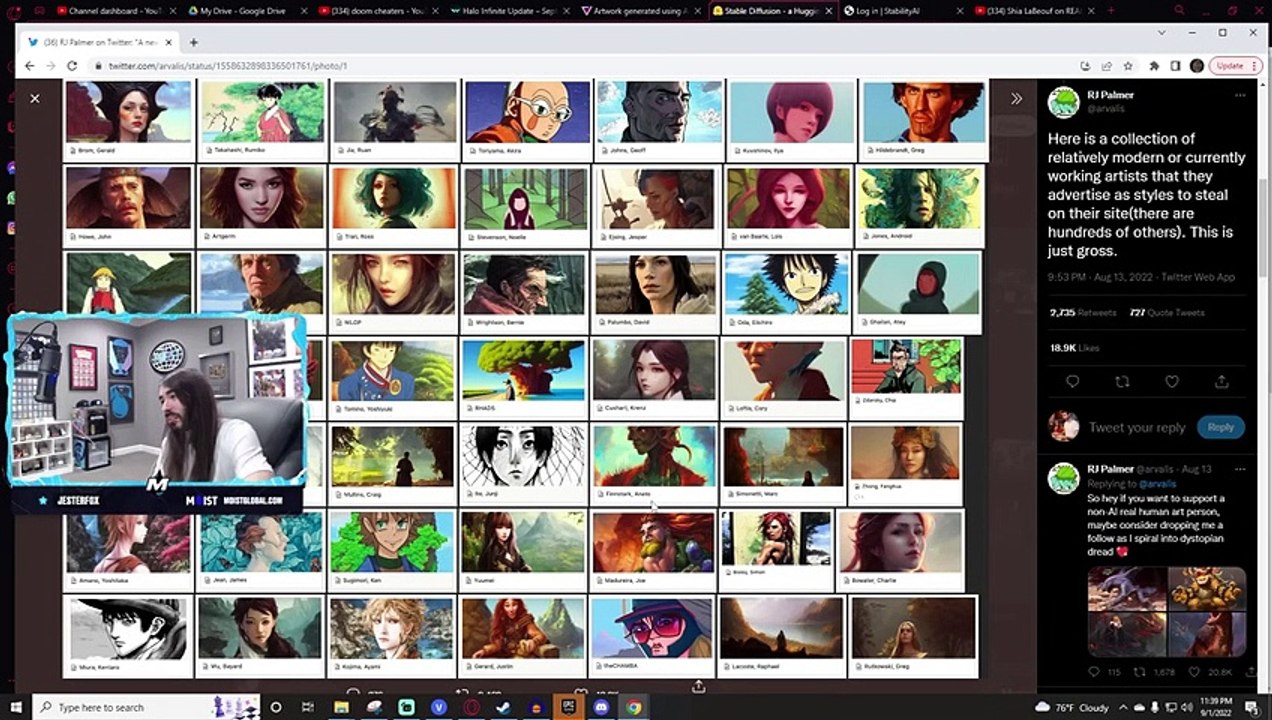Click the 'Hildebrandt, Greg' art thumbnail

[923, 120]
